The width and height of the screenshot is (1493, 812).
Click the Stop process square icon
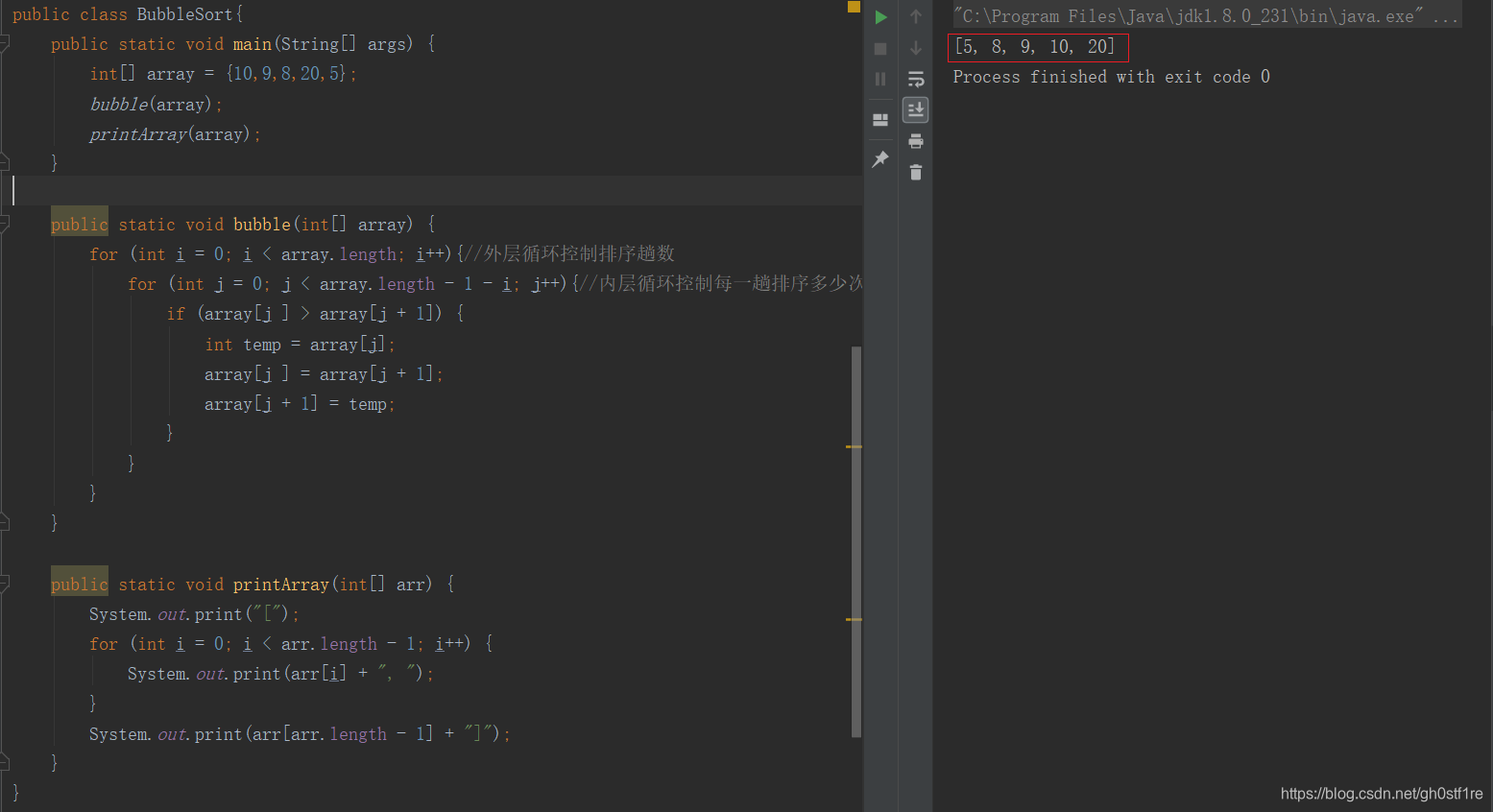tap(880, 48)
